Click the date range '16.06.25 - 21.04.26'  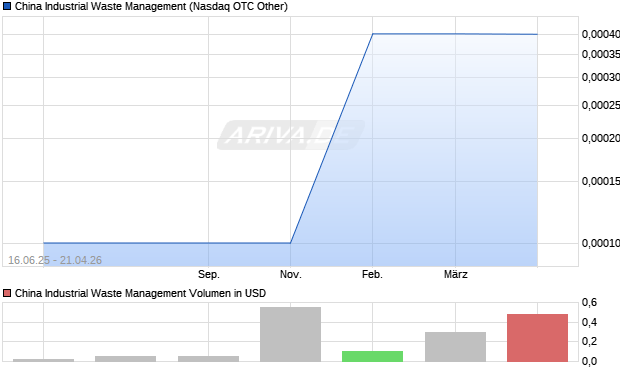(x=55, y=260)
